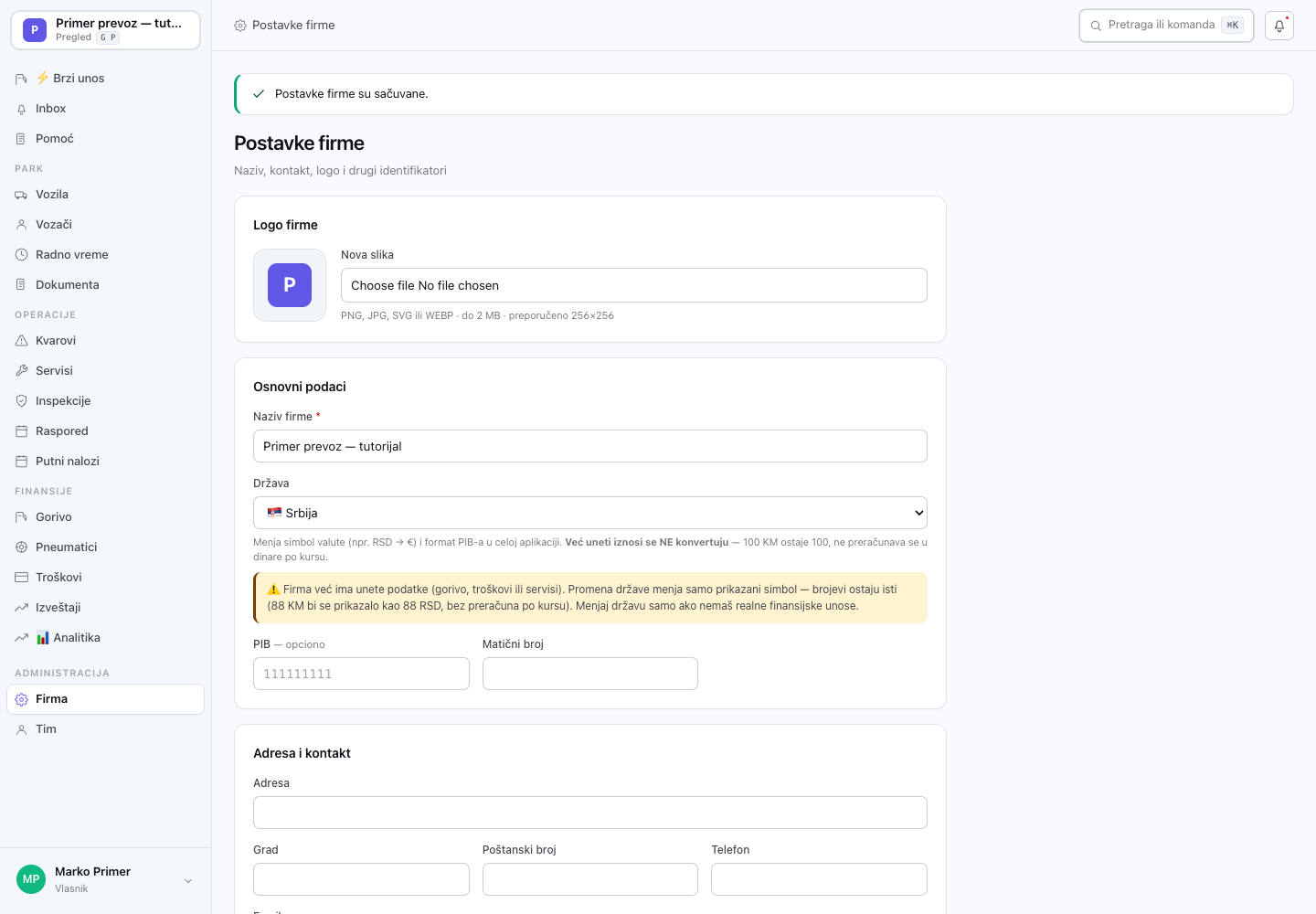Select the Matični broj field
Screen dimensions: 1316x914
click(590, 674)
